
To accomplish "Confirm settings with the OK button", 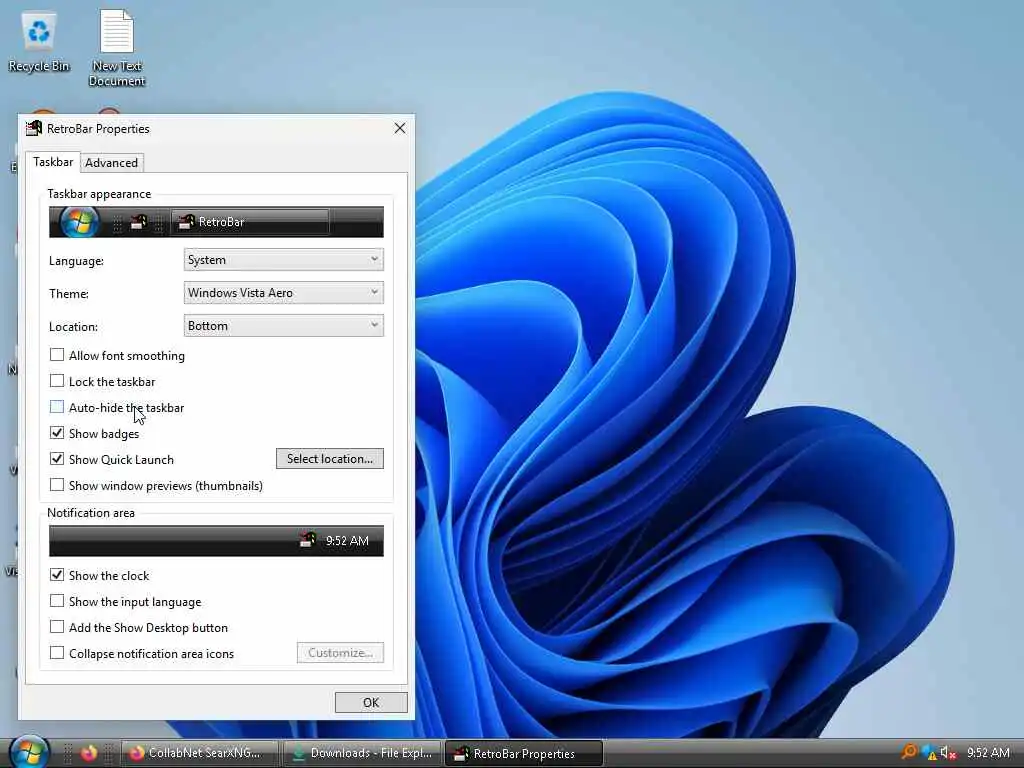I will pos(371,702).
